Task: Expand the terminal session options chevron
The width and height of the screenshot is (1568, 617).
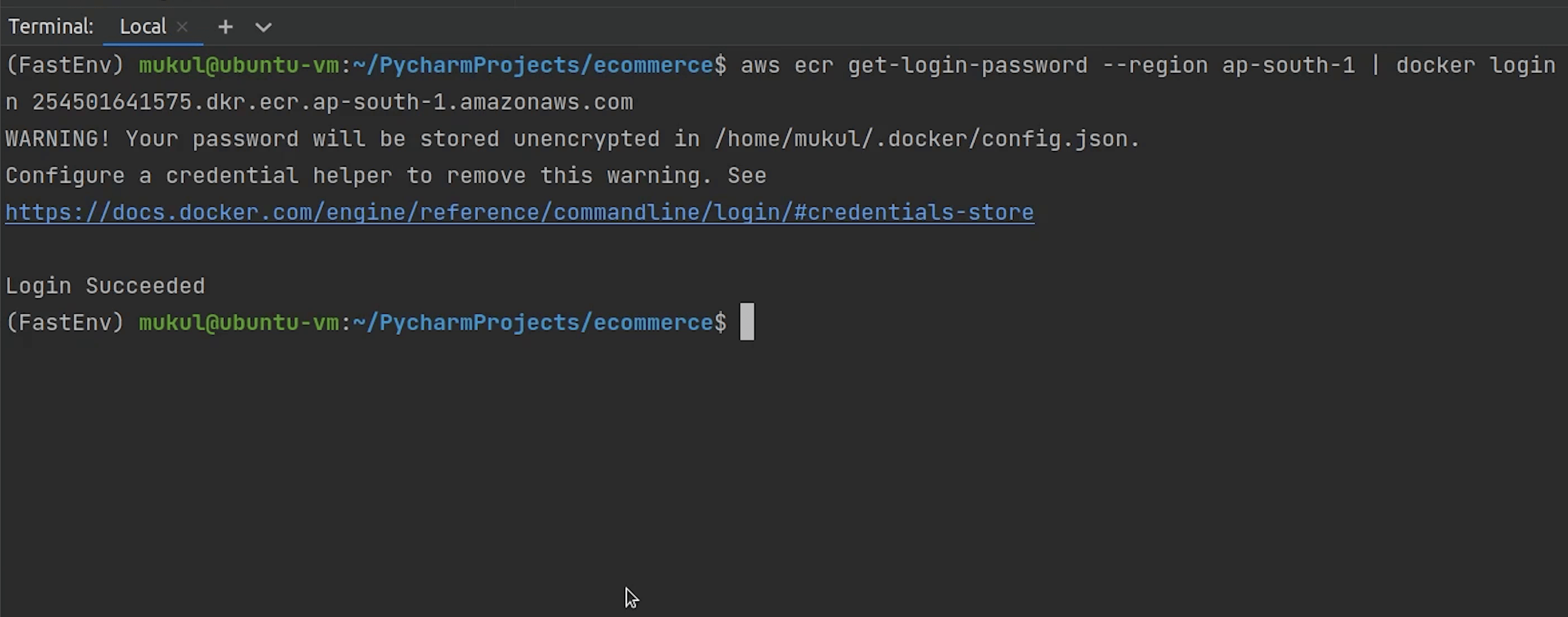Action: pyautogui.click(x=263, y=27)
